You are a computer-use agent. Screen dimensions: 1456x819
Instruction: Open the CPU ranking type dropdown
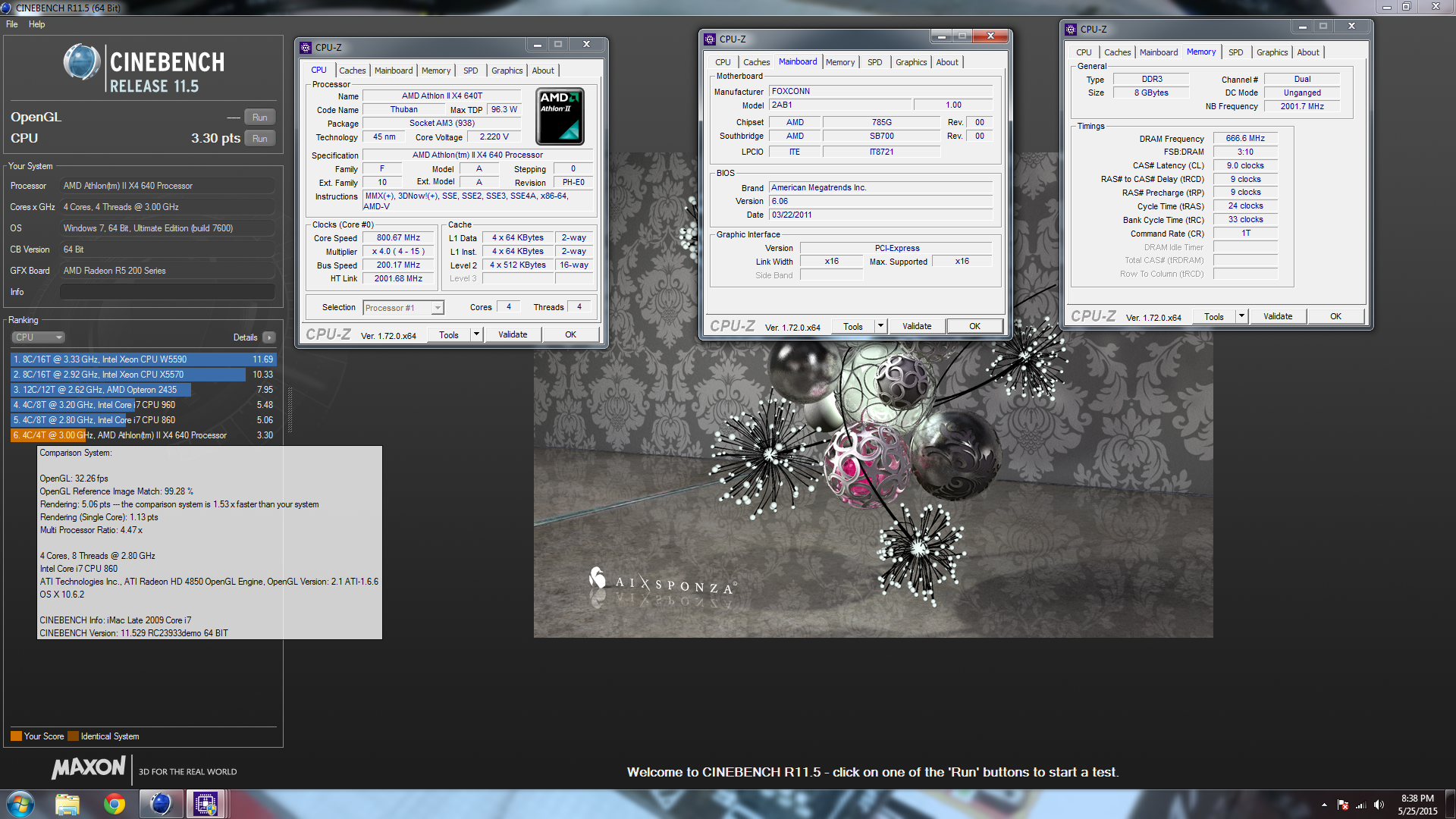tap(38, 337)
